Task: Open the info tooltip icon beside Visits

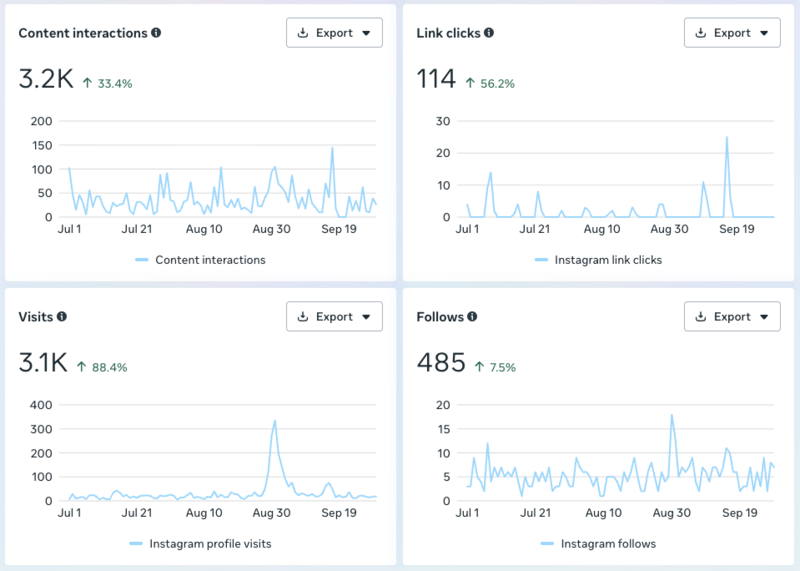Action: point(62,317)
